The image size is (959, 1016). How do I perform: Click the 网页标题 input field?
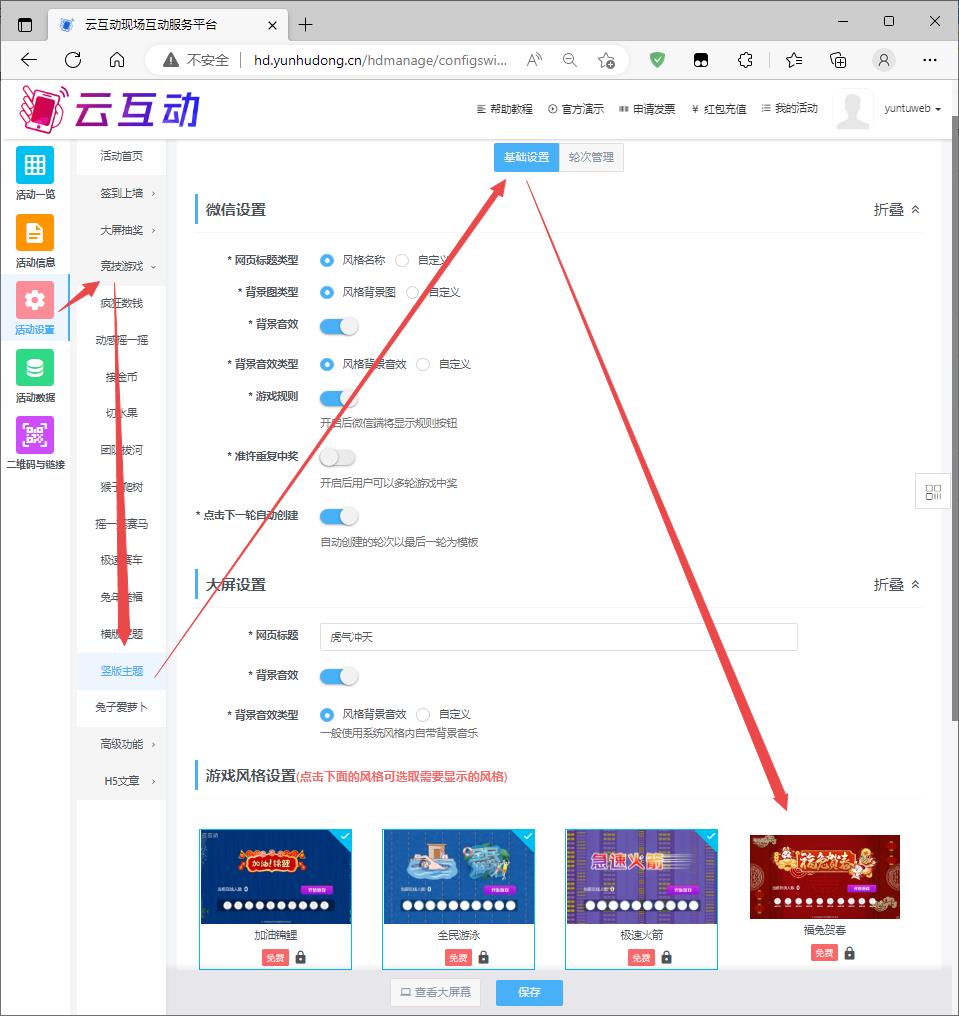[x=558, y=637]
